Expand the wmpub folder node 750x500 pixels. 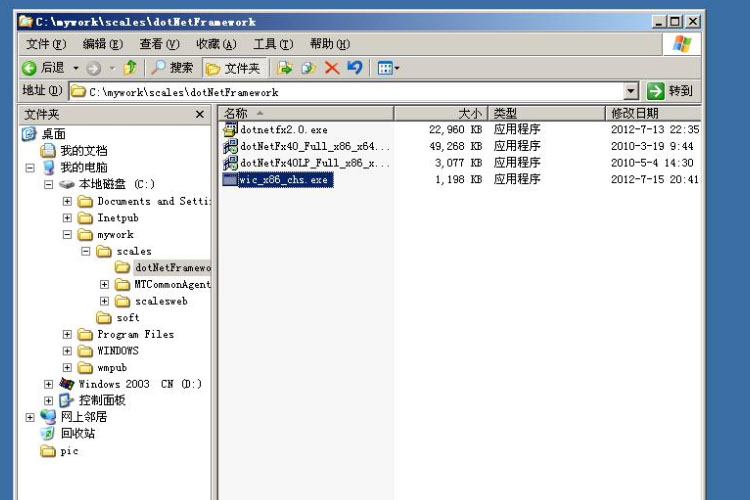coord(67,367)
